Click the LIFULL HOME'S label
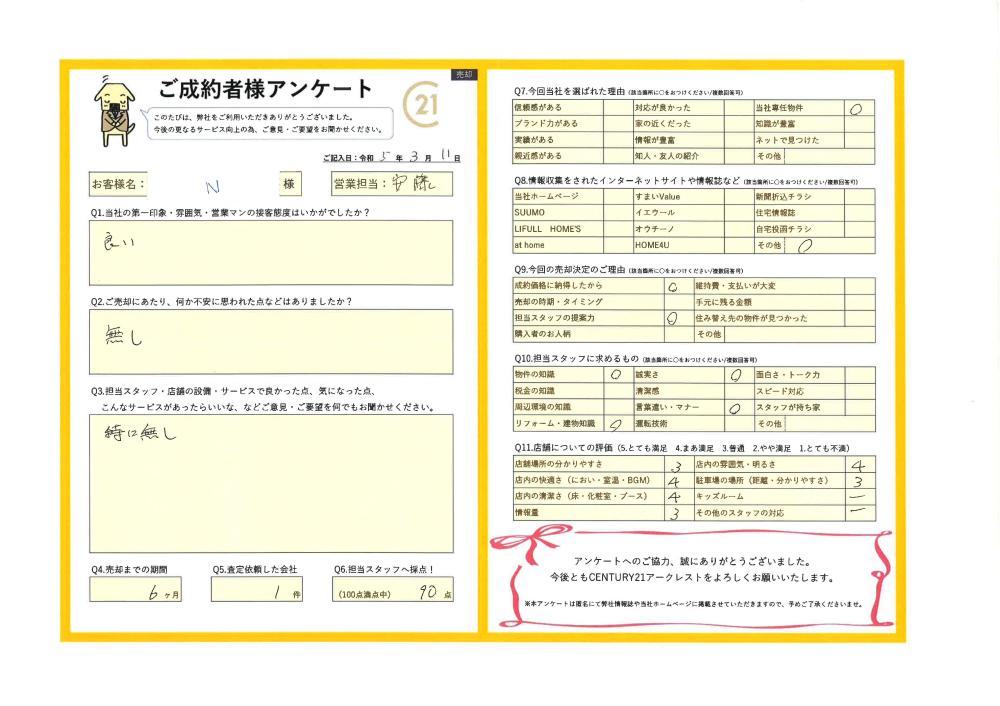The width and height of the screenshot is (1000, 706). click(x=548, y=229)
